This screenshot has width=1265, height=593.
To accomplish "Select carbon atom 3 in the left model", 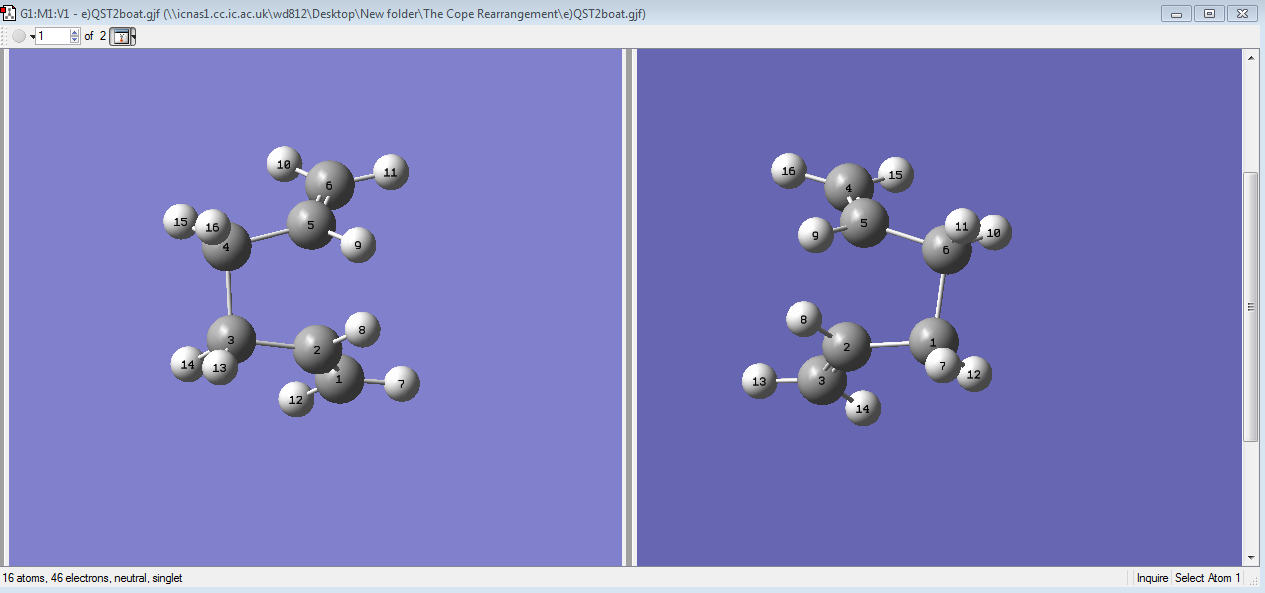I will pyautogui.click(x=231, y=339).
